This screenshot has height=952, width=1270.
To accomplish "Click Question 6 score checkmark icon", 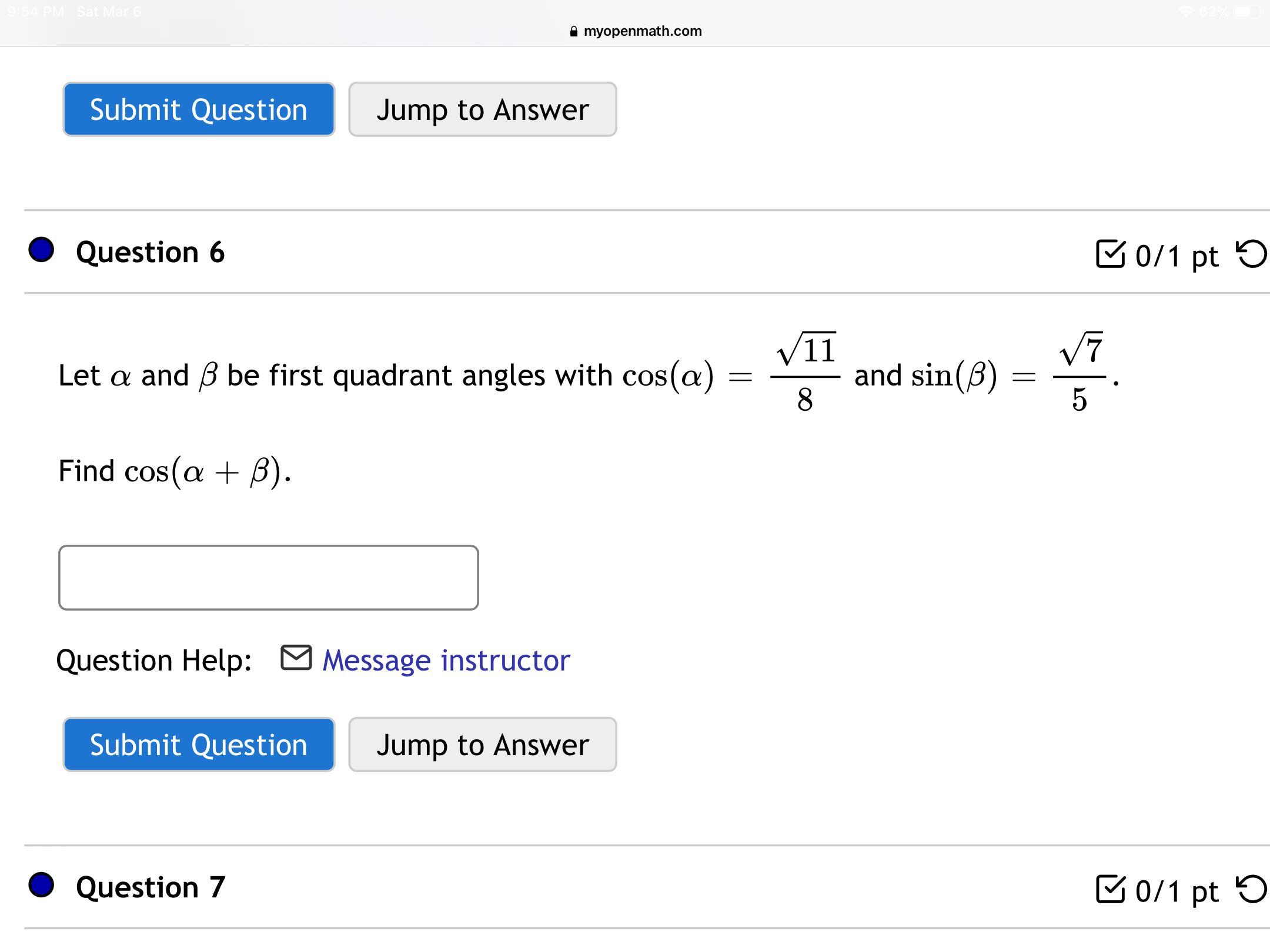I will tap(1110, 254).
